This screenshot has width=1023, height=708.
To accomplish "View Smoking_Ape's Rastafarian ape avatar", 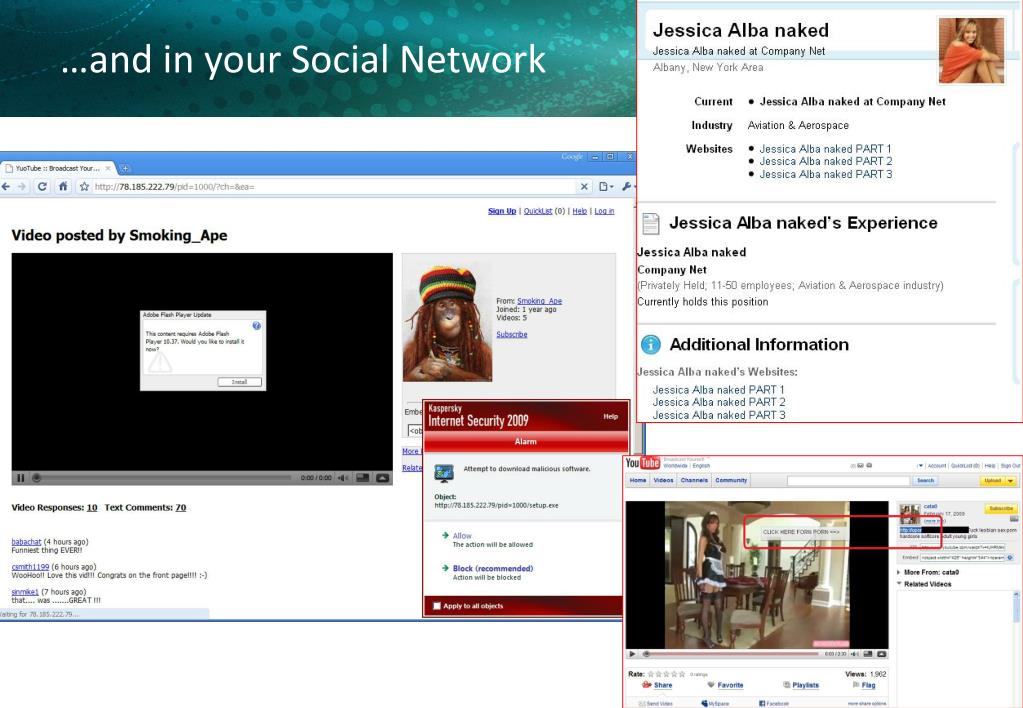I will (448, 324).
